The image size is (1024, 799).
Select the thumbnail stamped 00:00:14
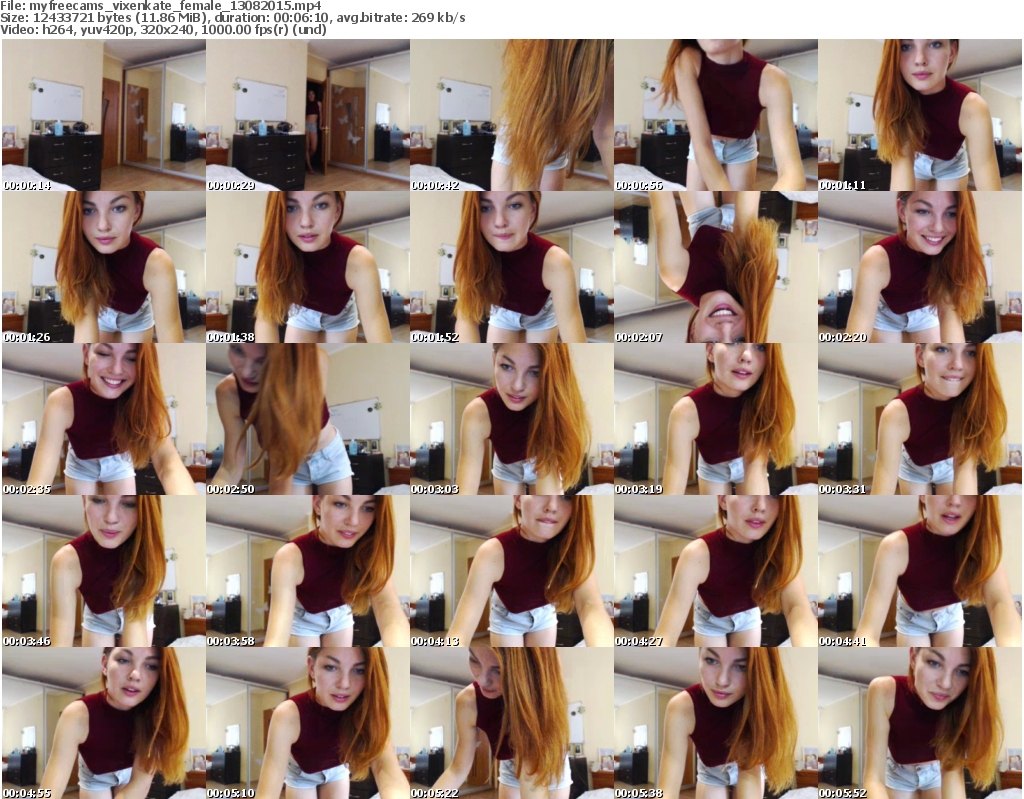click(x=104, y=115)
